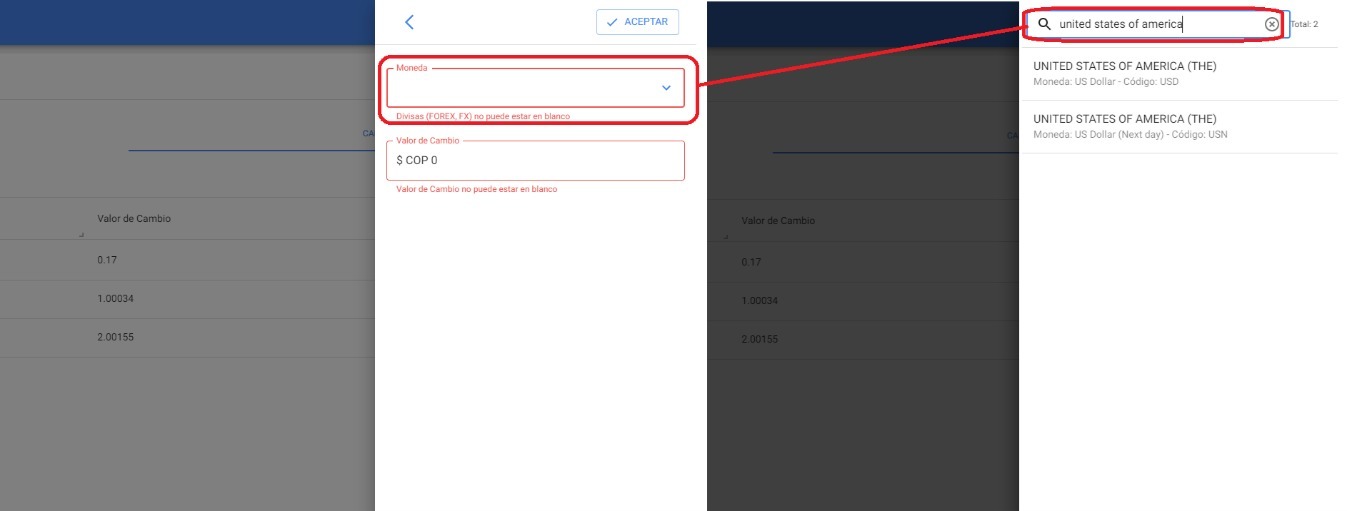Viewport: 1347px width, 511px height.
Task: Click column resize handle left of form's table header
Action: tap(81, 235)
